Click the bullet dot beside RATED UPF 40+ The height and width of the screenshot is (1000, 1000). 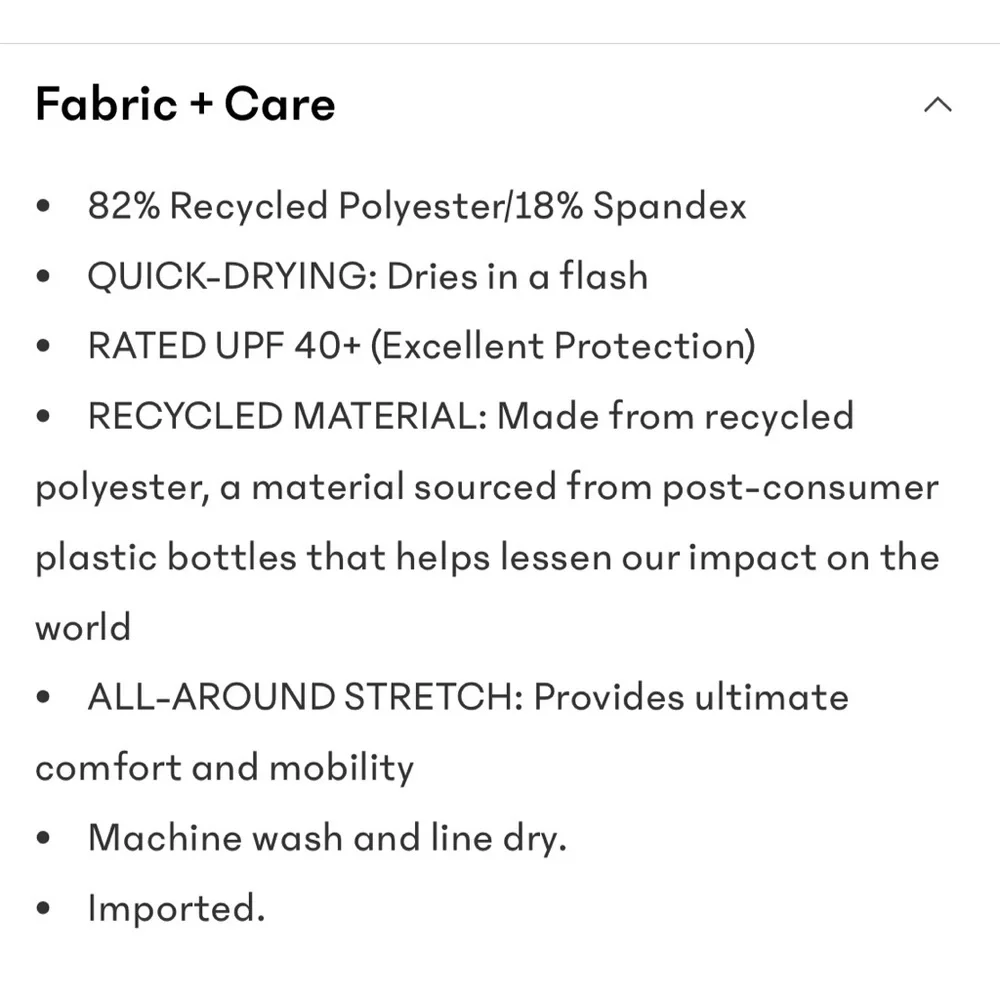click(x=43, y=346)
